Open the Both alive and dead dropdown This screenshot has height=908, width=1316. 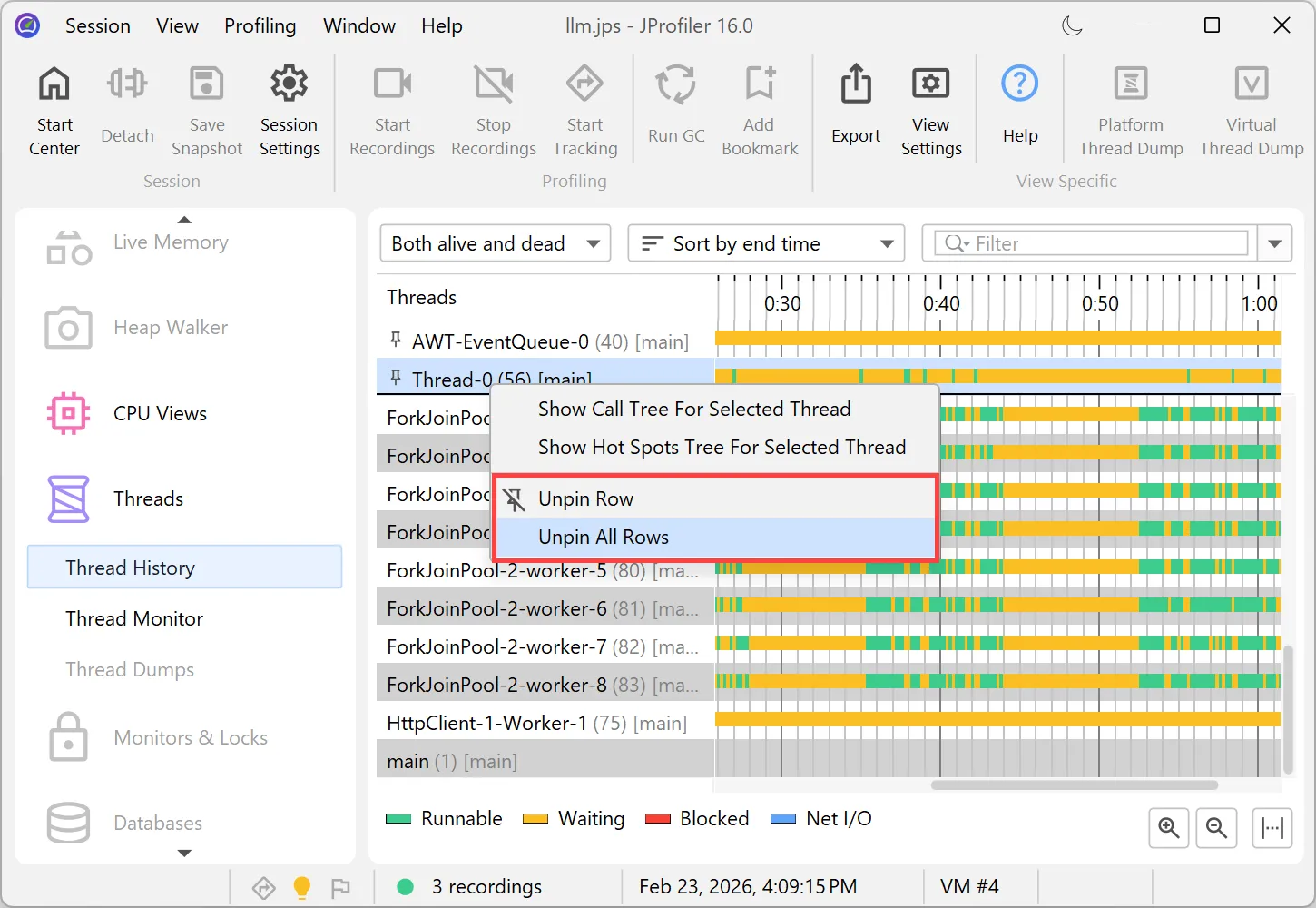pos(495,242)
